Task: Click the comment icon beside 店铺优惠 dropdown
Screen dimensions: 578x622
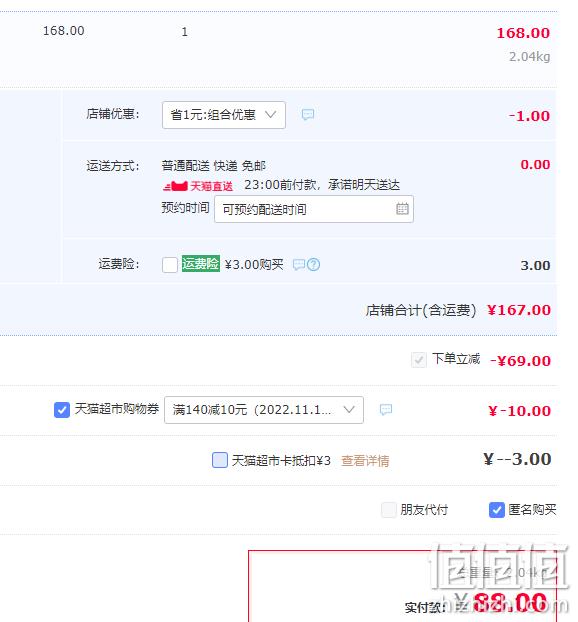Action: coord(308,115)
